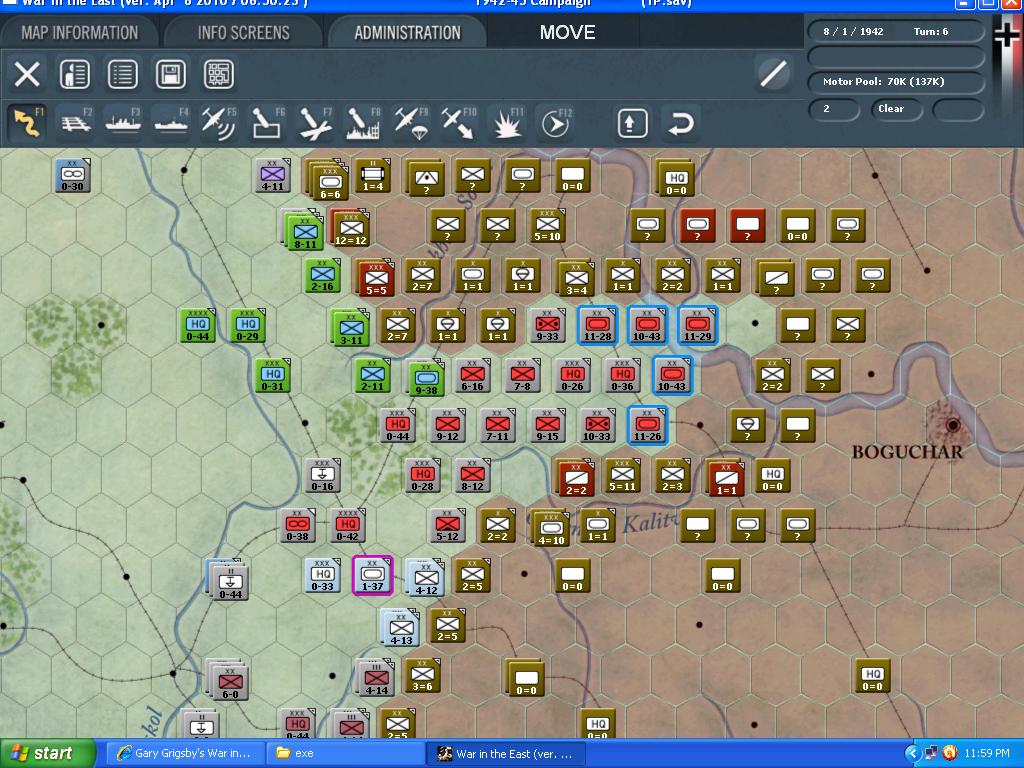The height and width of the screenshot is (768, 1024).
Task: Open the exe folder taskbar item
Action: [x=346, y=754]
